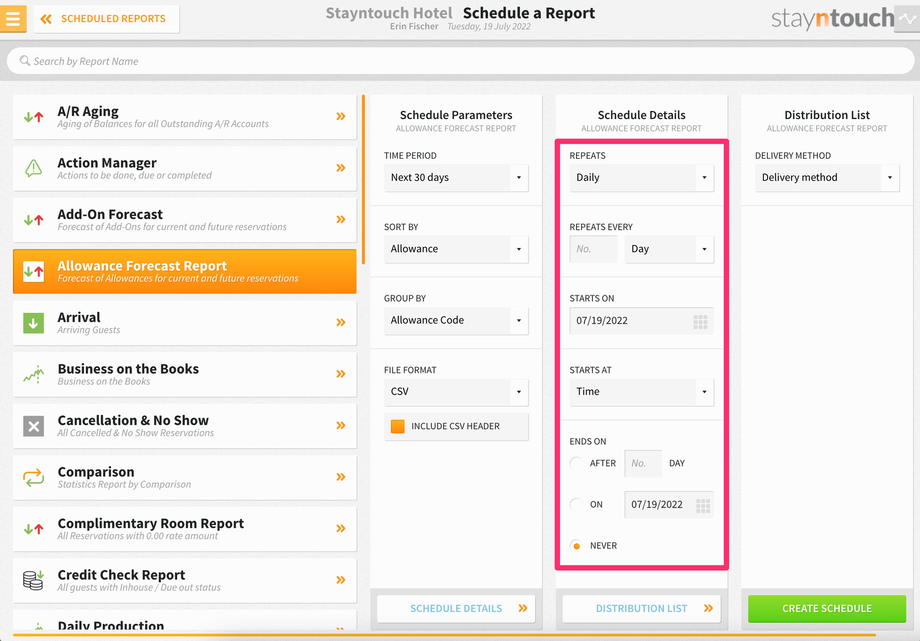Click the Action Manager warning icon
Screen dimensions: 920x641
tap(33, 168)
